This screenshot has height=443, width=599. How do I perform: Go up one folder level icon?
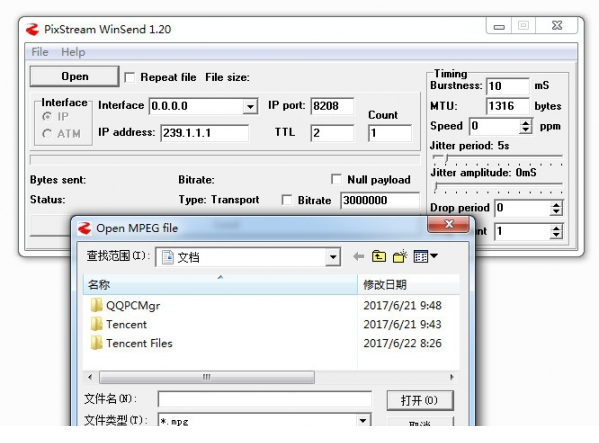click(x=379, y=256)
